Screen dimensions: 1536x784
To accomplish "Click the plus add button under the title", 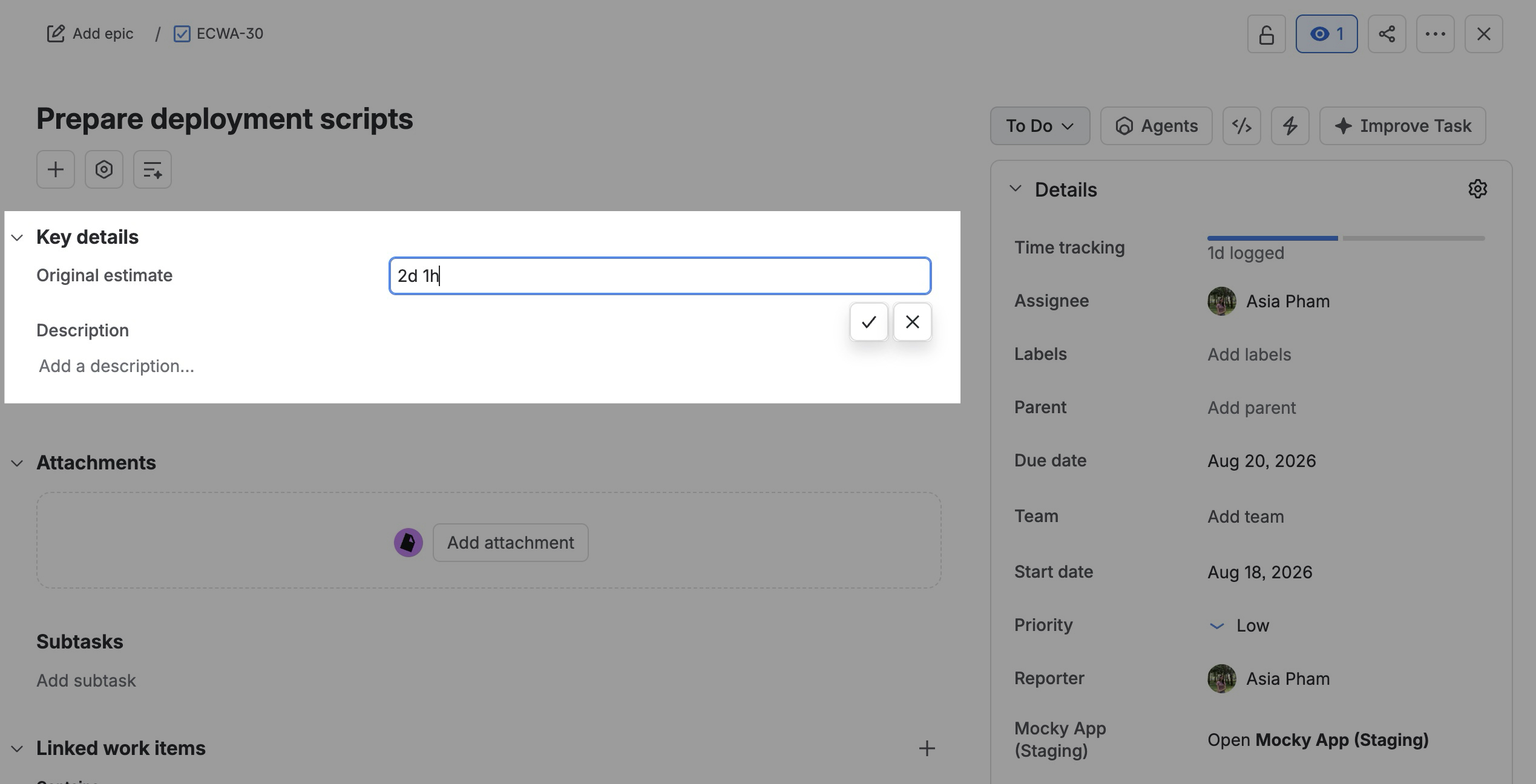I will pos(56,169).
